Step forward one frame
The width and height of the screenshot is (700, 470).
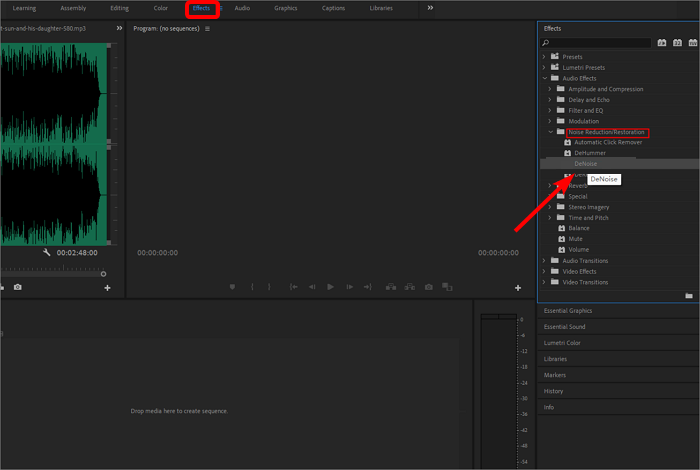click(x=350, y=287)
